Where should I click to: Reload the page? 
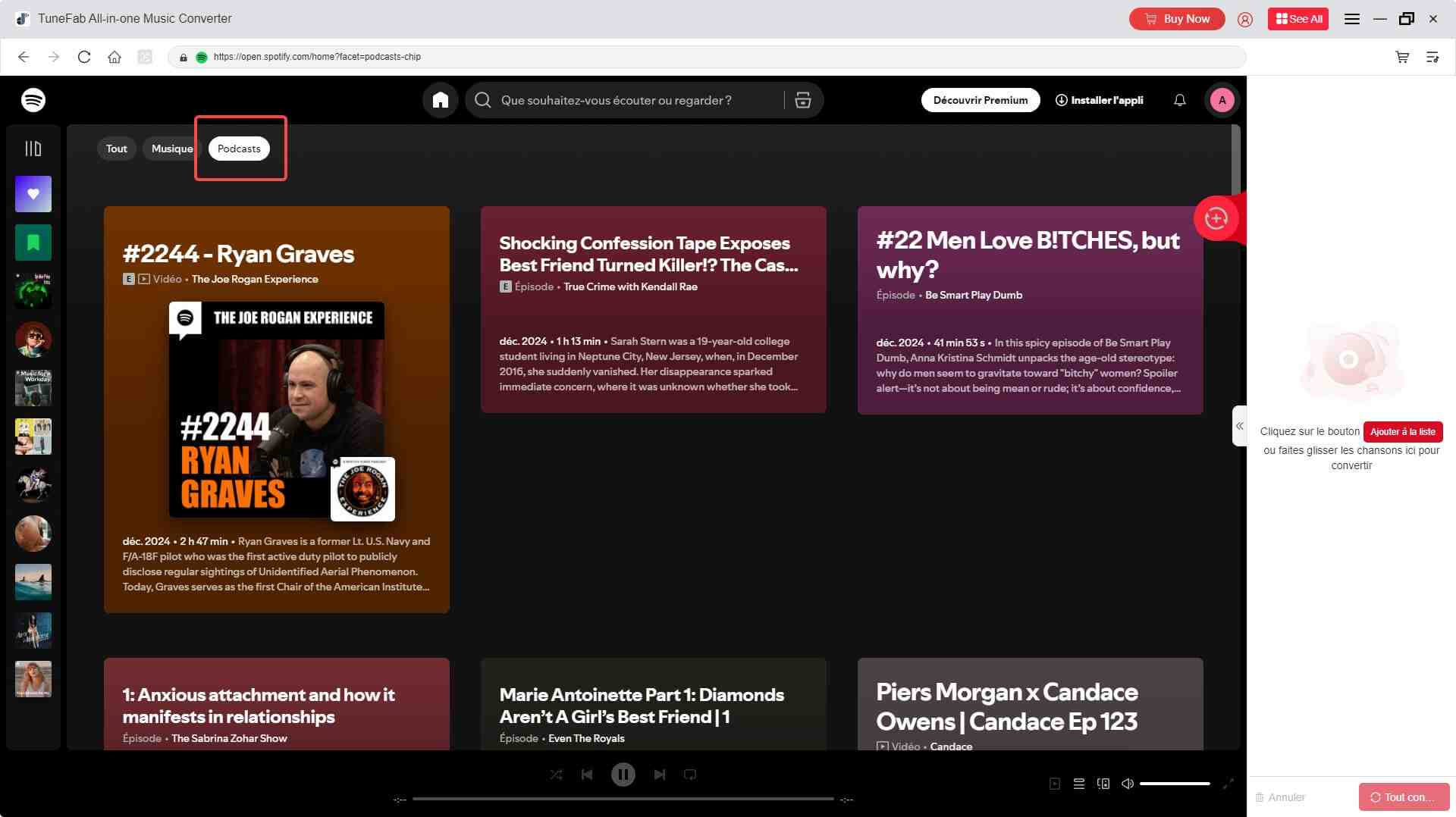tap(84, 57)
